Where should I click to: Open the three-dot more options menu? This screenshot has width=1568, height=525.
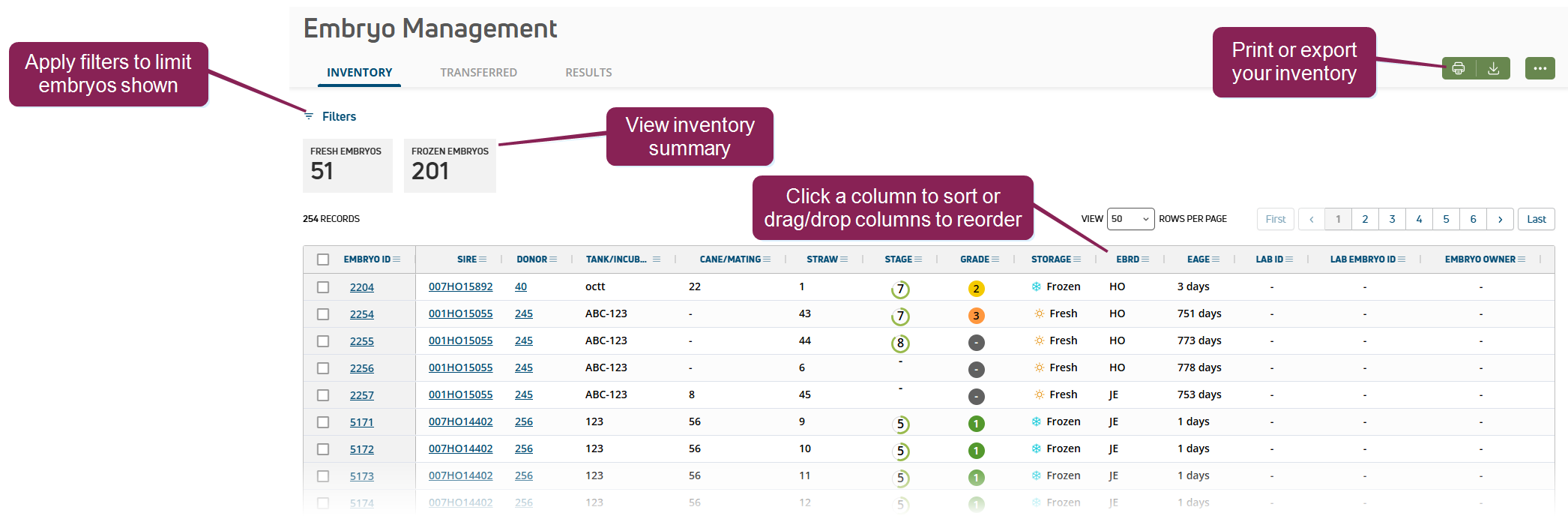point(1540,68)
